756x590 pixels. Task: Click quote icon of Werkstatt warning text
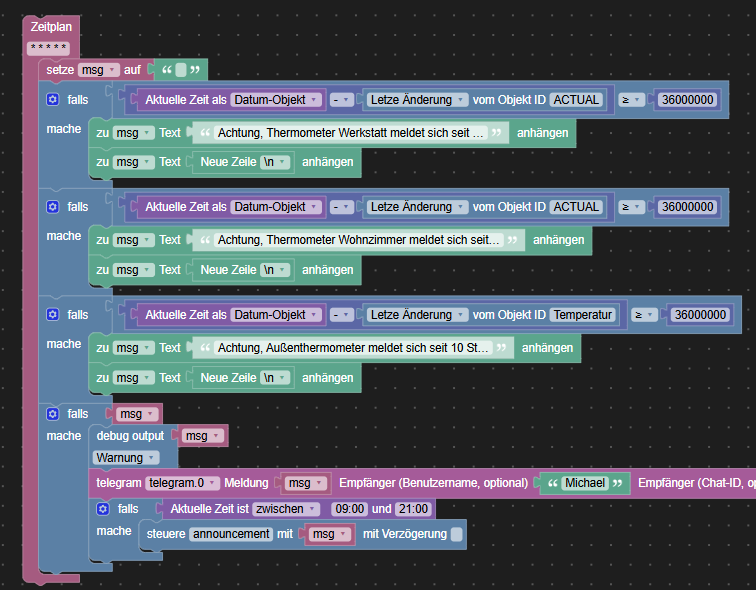(205, 133)
